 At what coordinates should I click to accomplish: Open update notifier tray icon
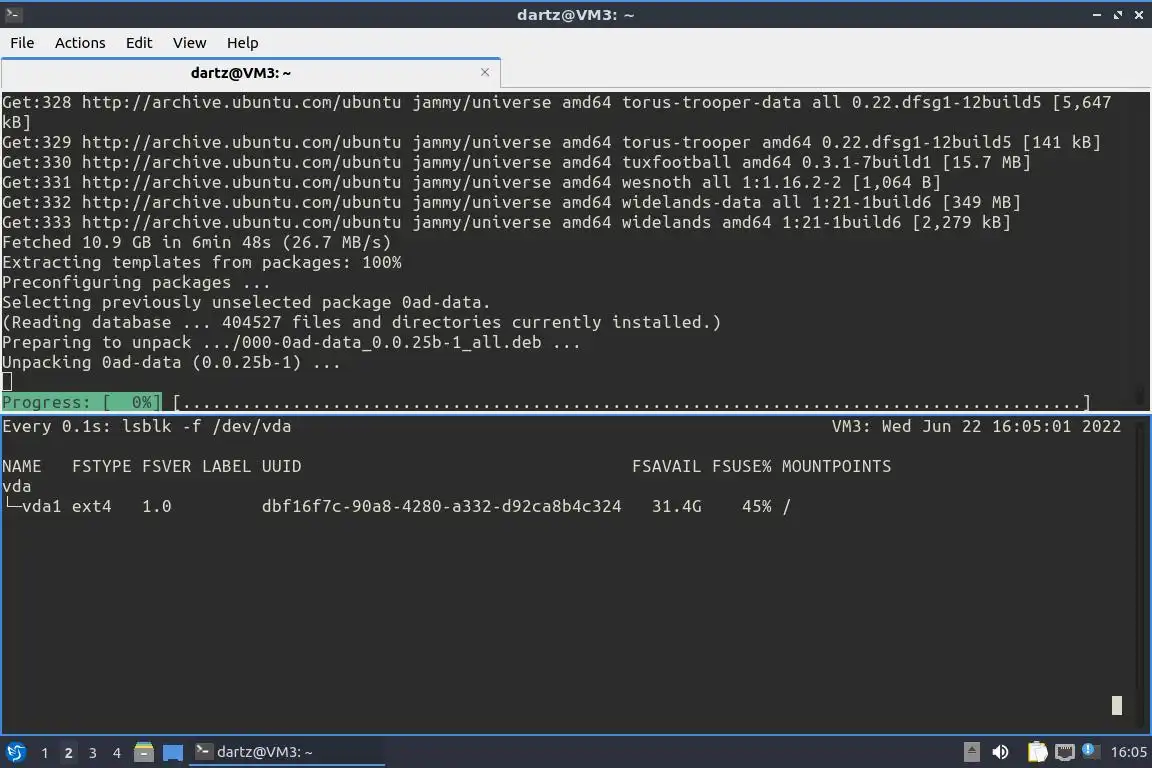[1090, 751]
